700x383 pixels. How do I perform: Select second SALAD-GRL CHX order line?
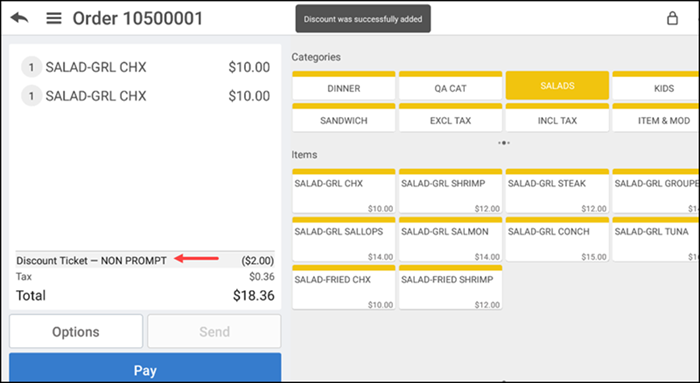pos(145,96)
